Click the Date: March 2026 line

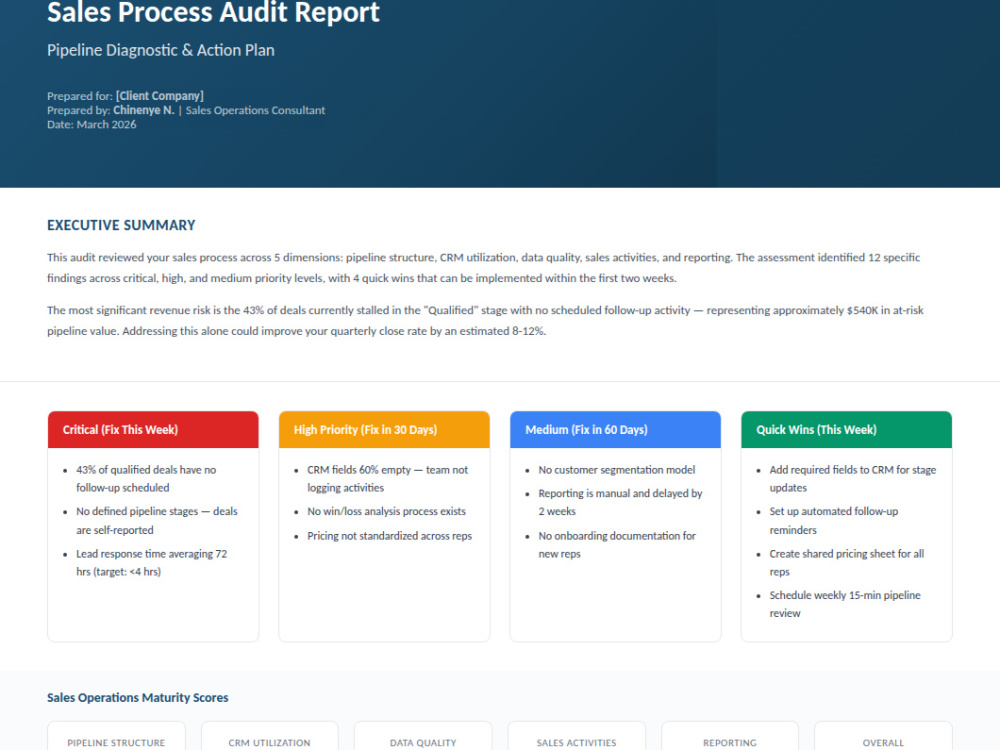click(91, 124)
